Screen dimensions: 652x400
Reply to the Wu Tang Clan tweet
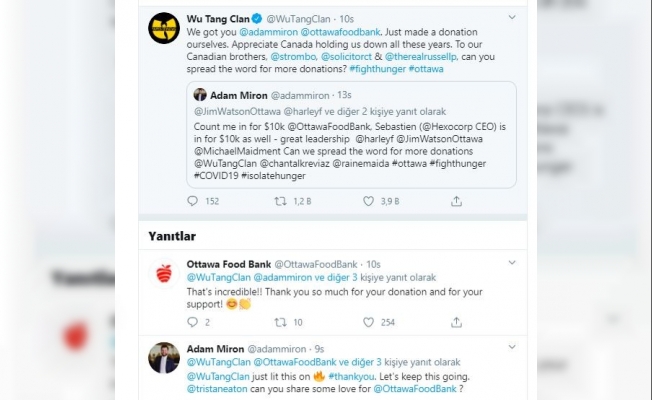tap(193, 201)
